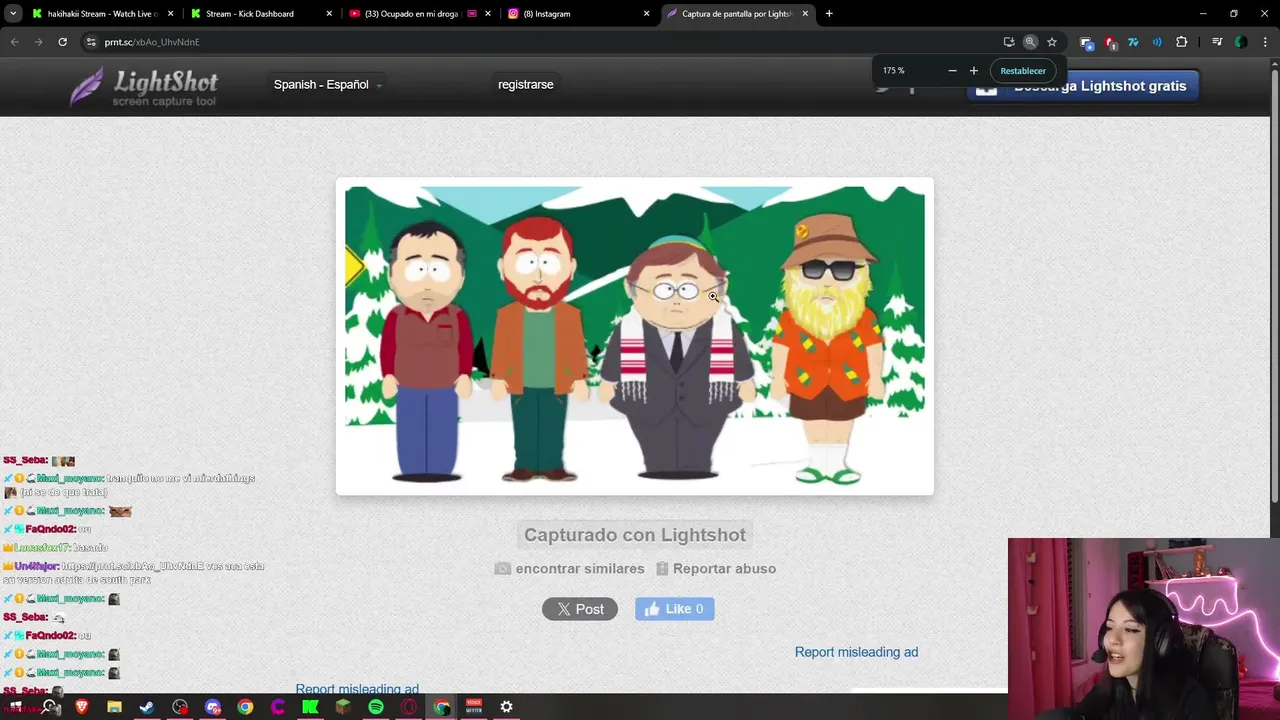This screenshot has height=720, width=1280.
Task: Open a new tab with the plus button
Action: point(829,14)
